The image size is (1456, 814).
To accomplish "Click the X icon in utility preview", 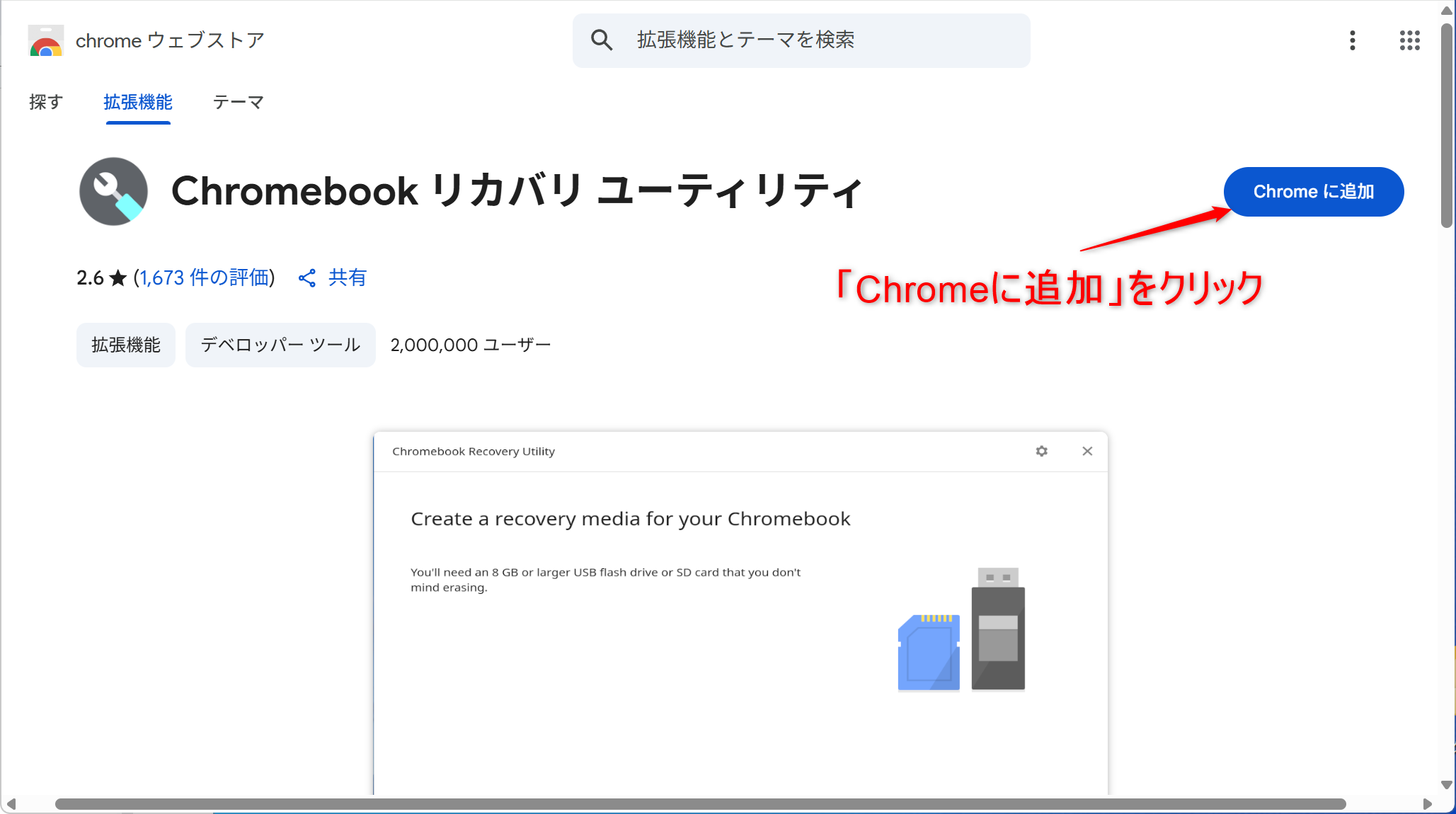I will tap(1087, 451).
